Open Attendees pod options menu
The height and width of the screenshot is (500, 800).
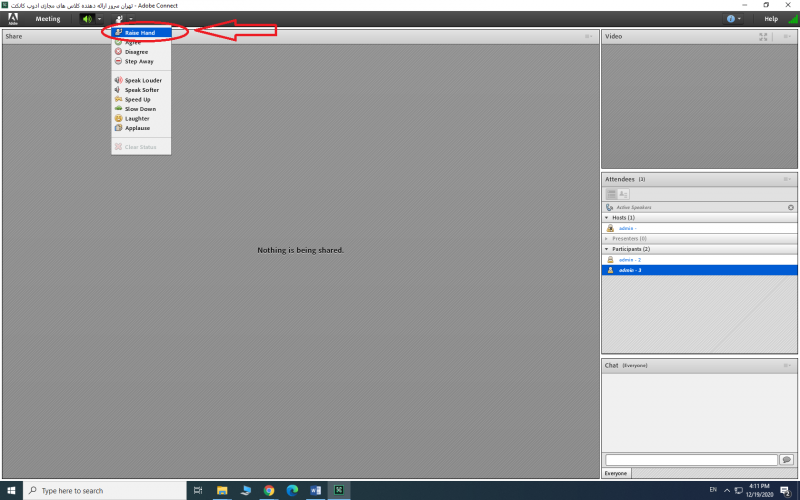coord(788,179)
